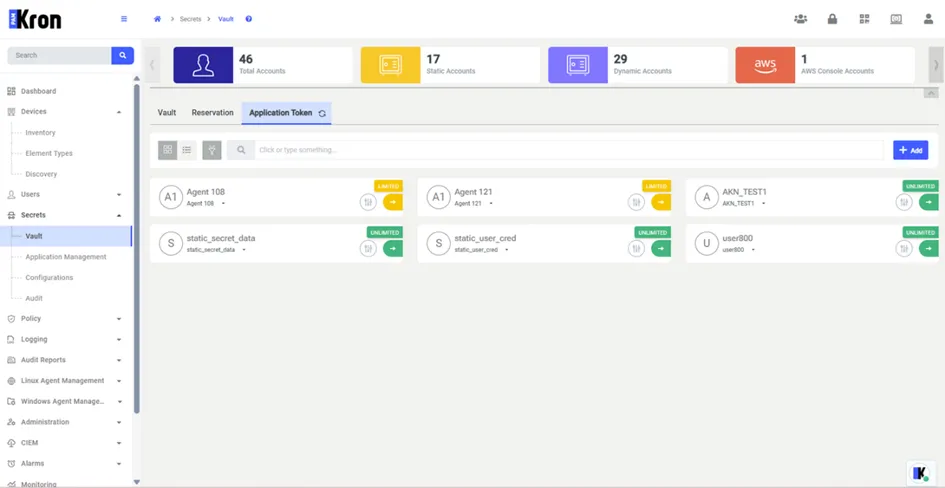Click the yellow arrow on Agent 108
The height and width of the screenshot is (488, 945).
393,202
